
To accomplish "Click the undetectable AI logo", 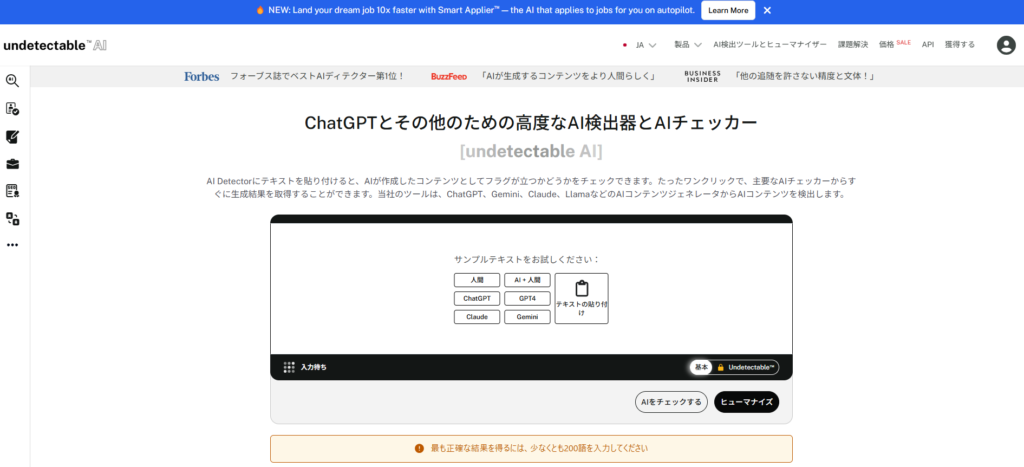I will [55, 45].
